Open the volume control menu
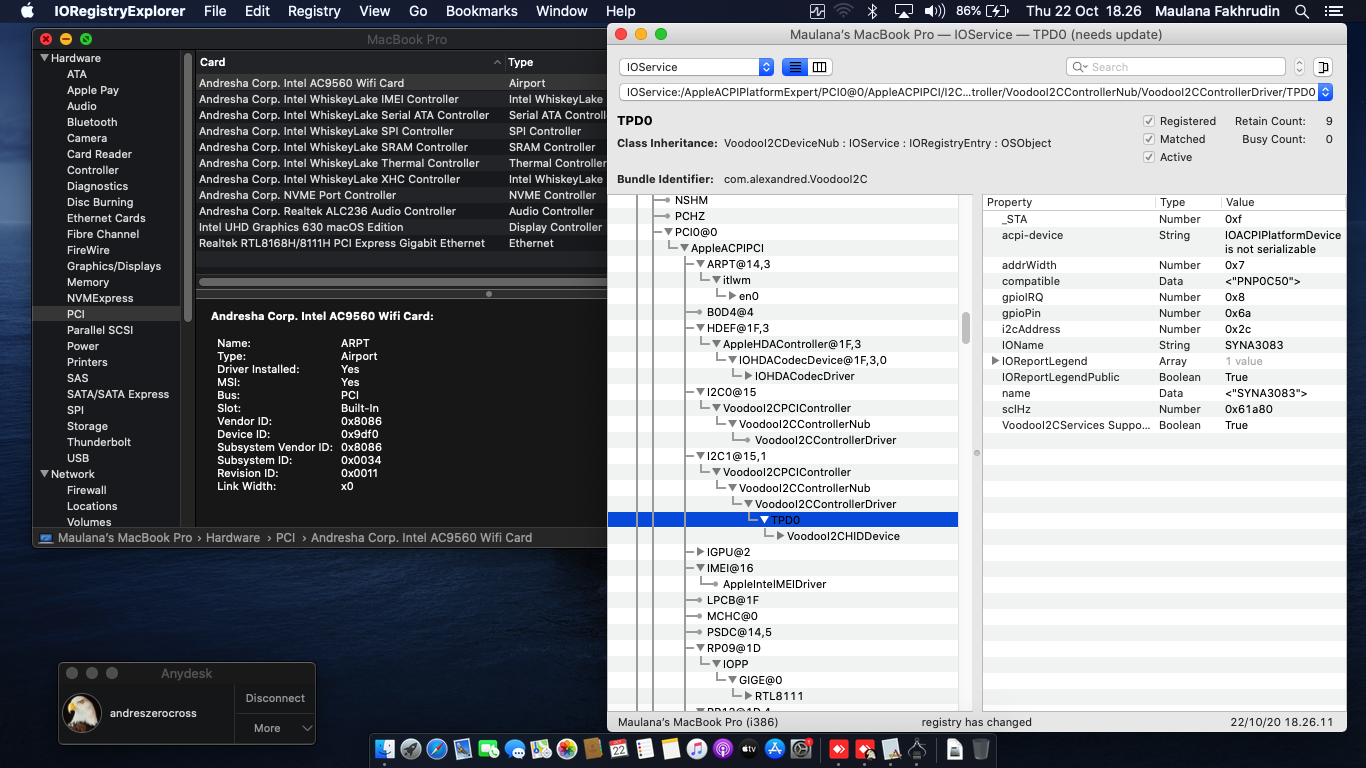1366x768 pixels. 935,11
